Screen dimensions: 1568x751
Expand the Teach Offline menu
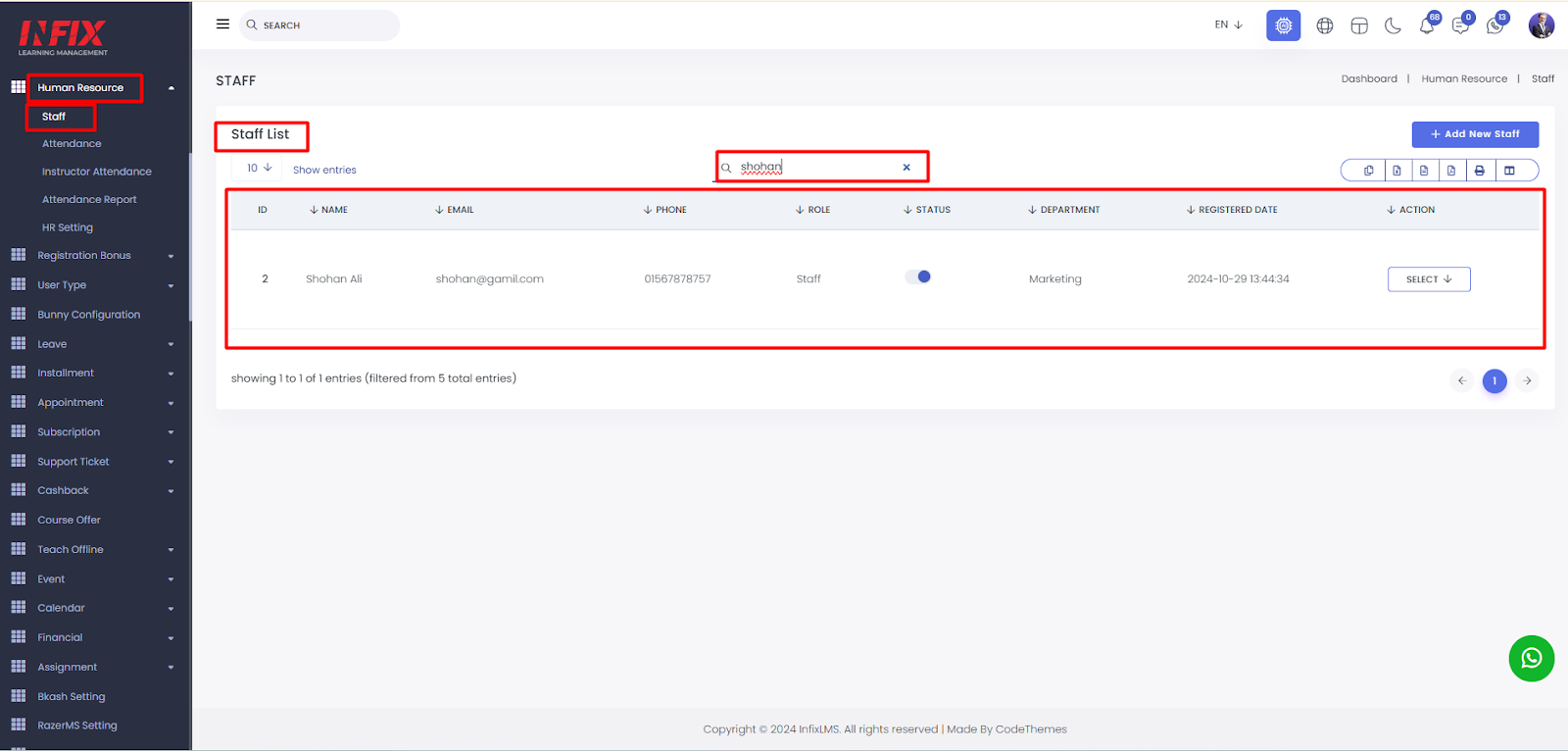171,550
